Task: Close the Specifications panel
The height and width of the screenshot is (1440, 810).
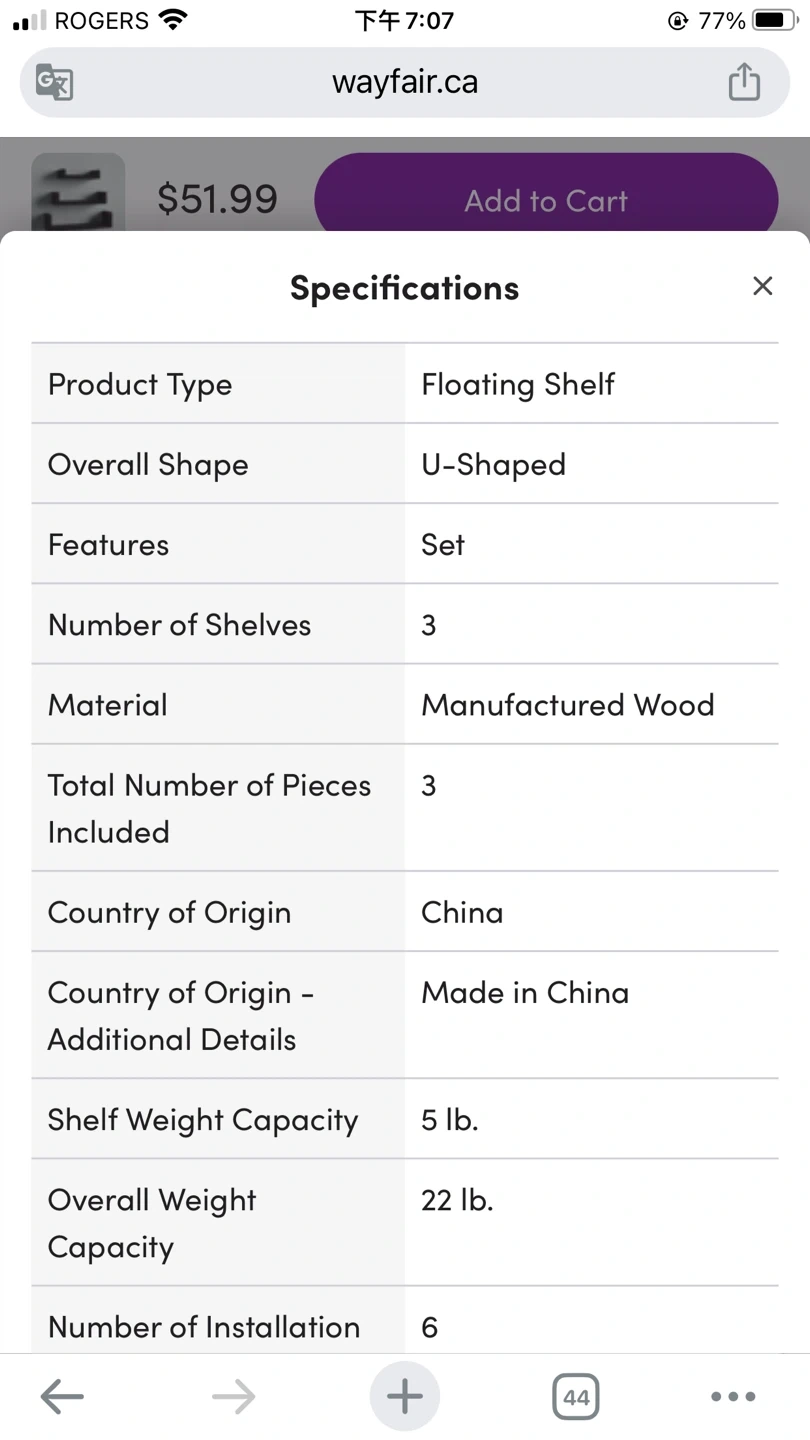Action: pos(763,286)
